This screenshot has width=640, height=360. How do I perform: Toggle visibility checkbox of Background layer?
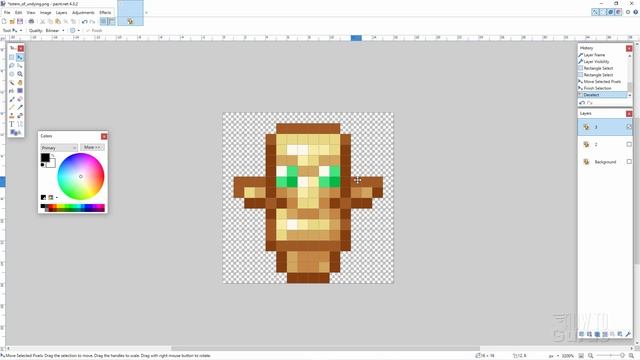(x=629, y=162)
